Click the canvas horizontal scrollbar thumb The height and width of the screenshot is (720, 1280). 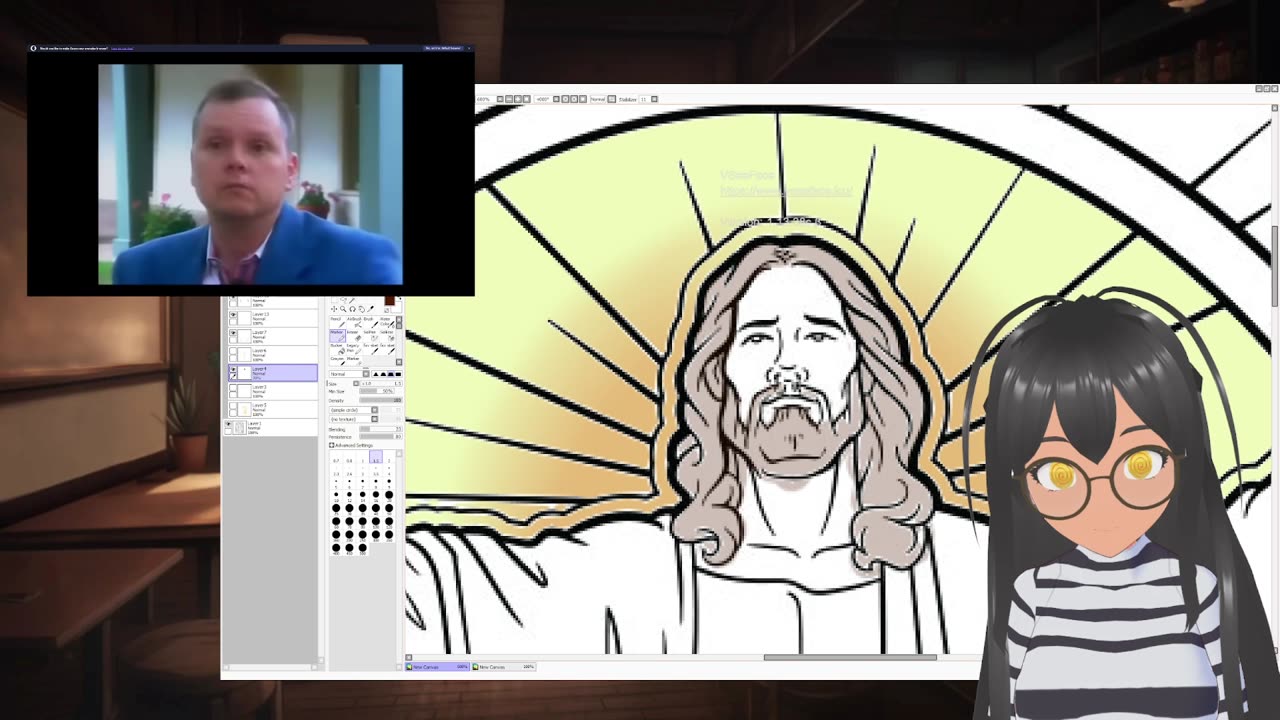click(850, 658)
